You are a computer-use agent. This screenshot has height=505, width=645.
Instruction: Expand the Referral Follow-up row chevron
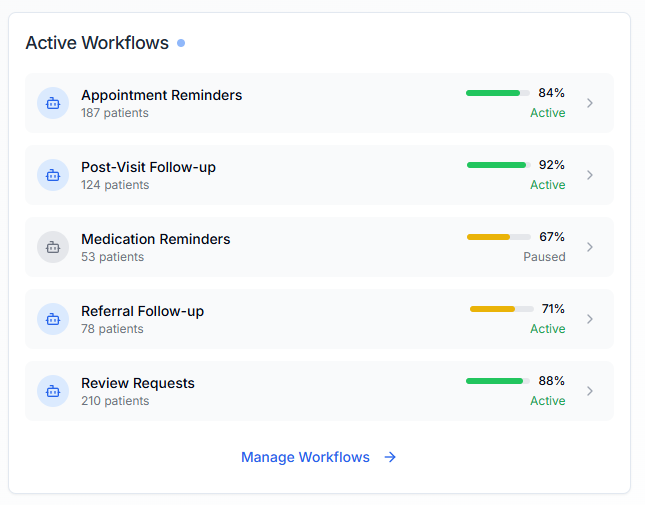coord(590,319)
